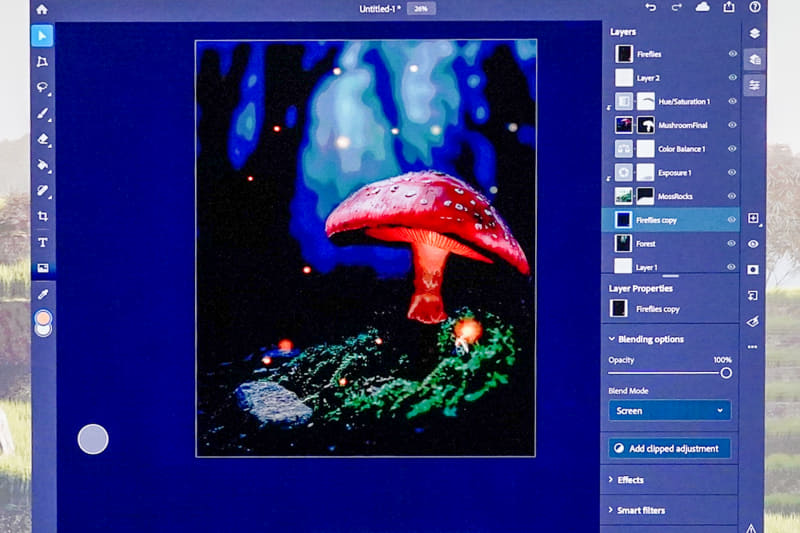
Task: Hide the Forest layer
Action: pos(731,243)
